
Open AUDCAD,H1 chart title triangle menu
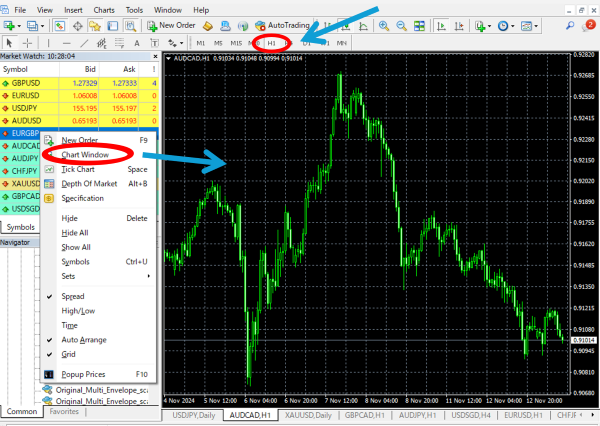tap(169, 59)
